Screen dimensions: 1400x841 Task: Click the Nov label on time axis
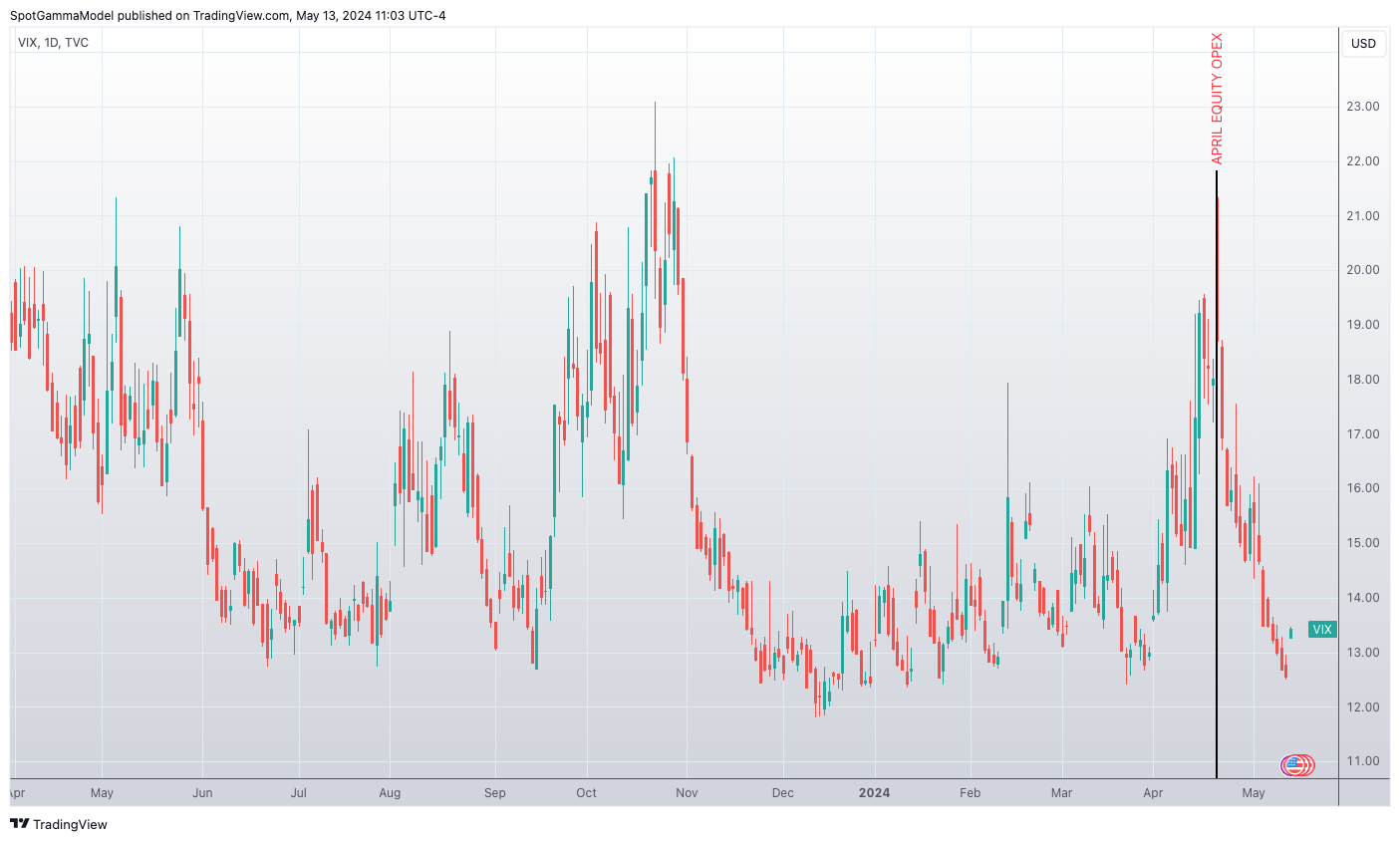[x=687, y=793]
